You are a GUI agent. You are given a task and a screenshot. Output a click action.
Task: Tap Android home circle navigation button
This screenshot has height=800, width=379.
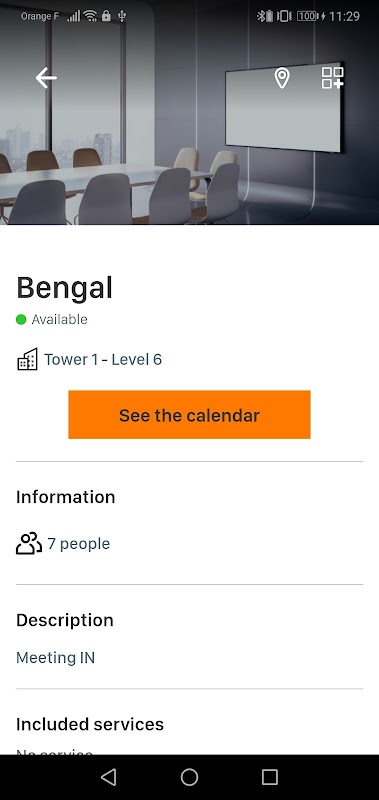pos(189,777)
